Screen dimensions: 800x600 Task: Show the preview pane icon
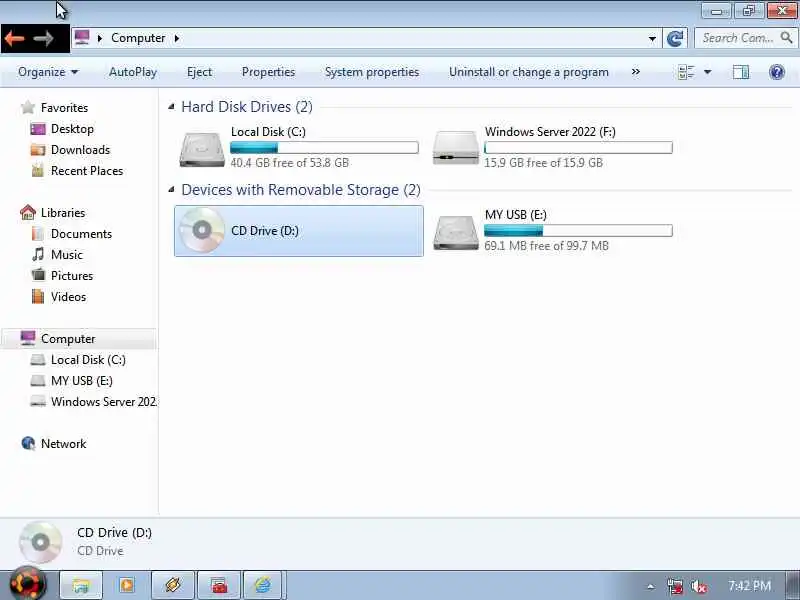click(x=741, y=72)
